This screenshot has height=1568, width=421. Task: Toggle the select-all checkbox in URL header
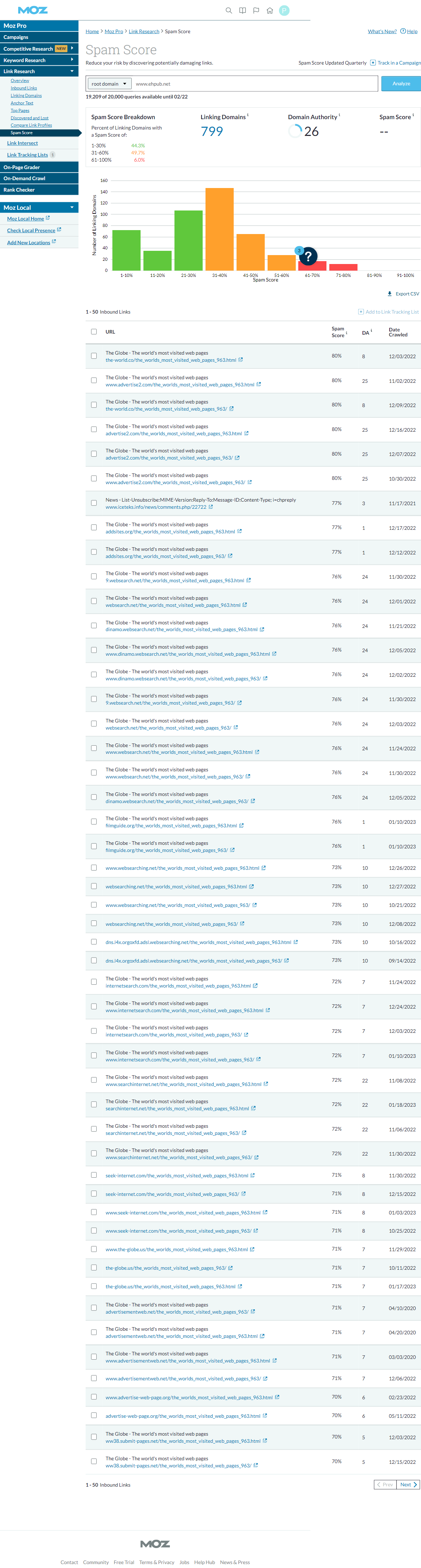[94, 332]
